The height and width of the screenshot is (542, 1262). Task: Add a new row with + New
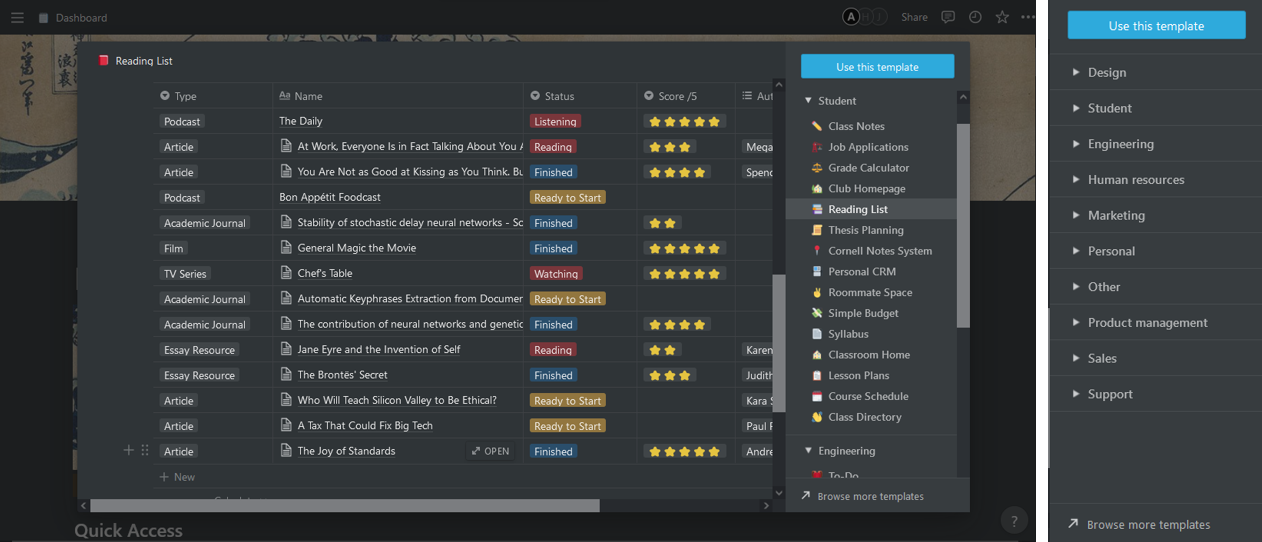pos(178,477)
